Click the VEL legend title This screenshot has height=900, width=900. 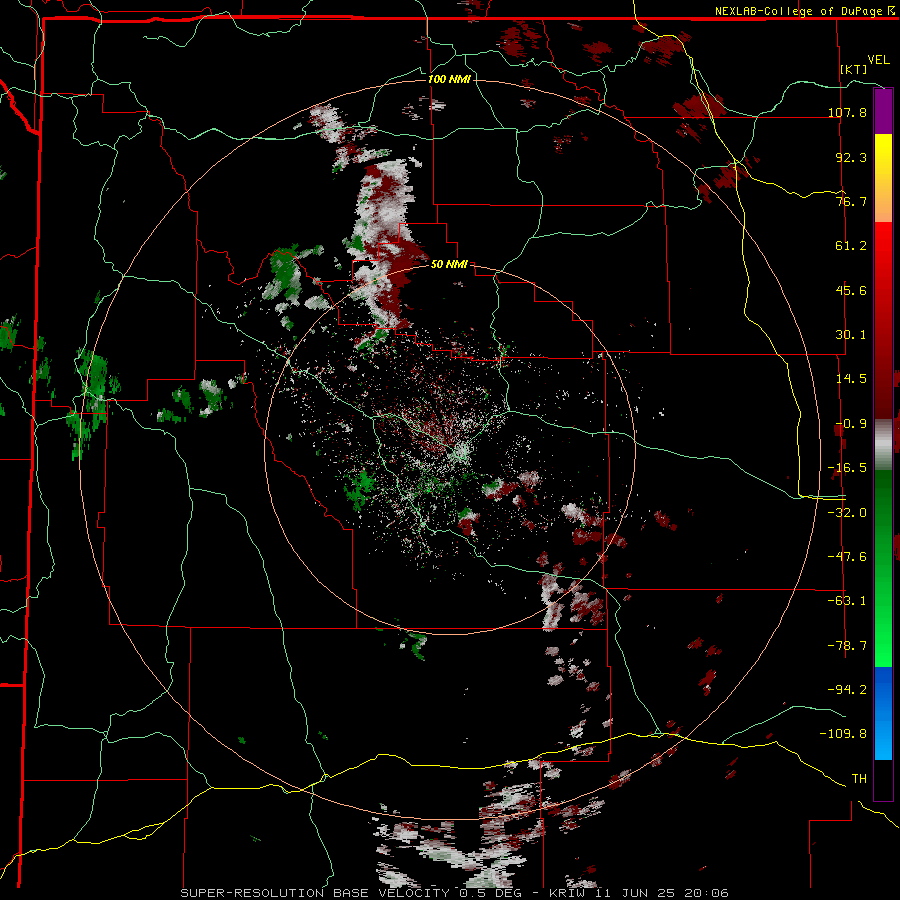coord(878,60)
